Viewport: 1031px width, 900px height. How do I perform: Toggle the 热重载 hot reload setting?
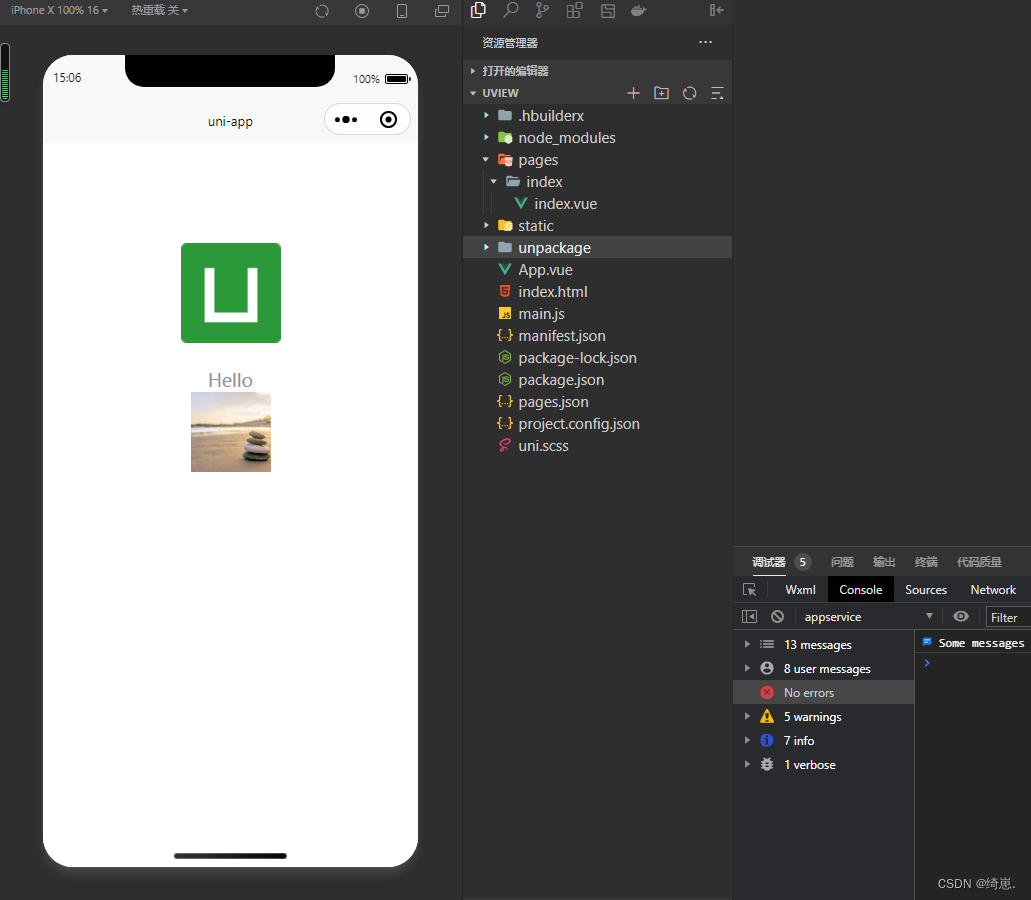click(160, 11)
